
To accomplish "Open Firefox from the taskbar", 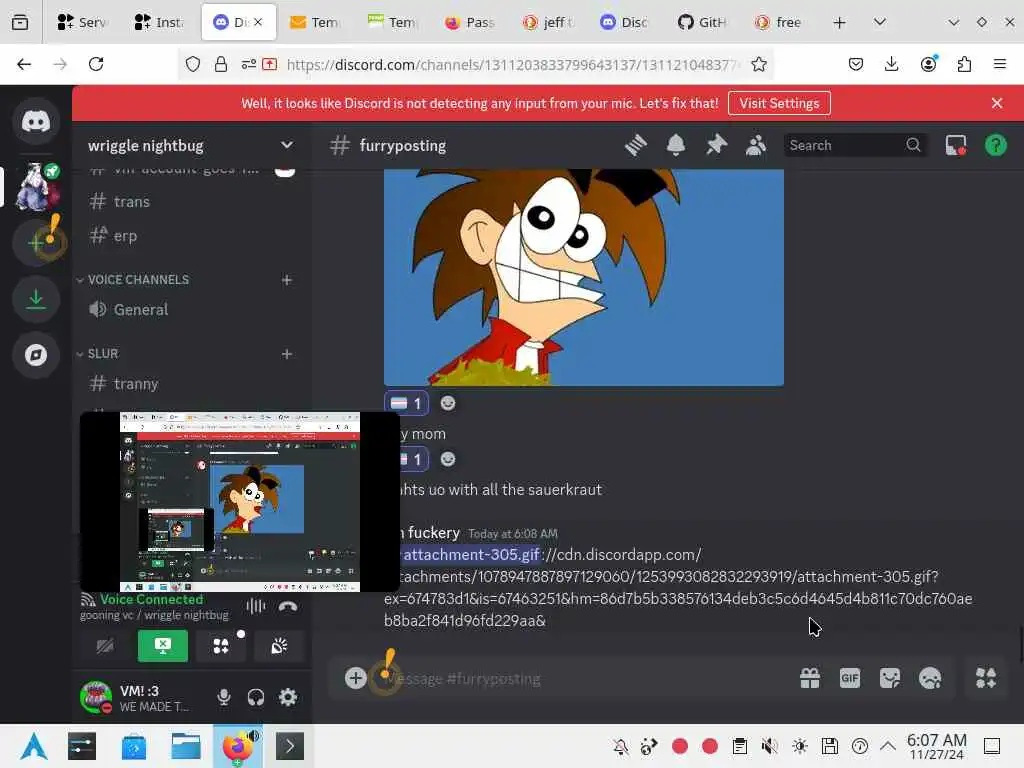I will 238,746.
